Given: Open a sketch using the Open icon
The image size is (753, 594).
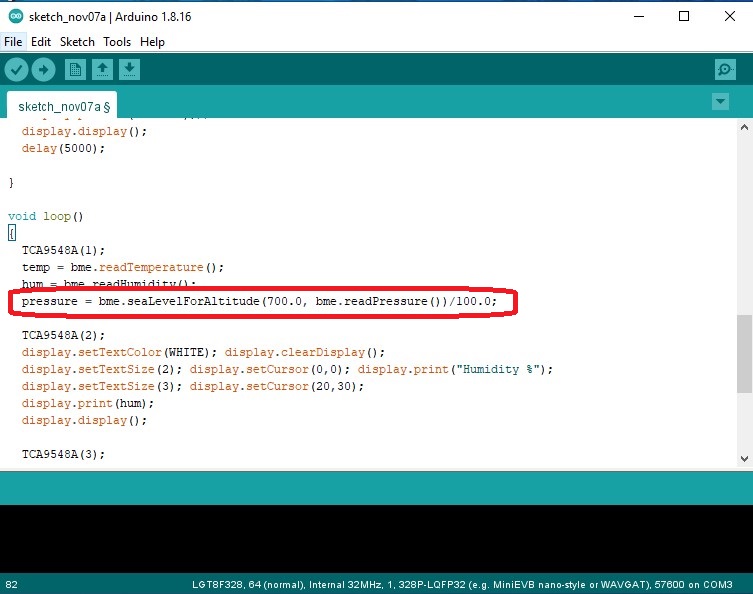Looking at the screenshot, I should 102,69.
